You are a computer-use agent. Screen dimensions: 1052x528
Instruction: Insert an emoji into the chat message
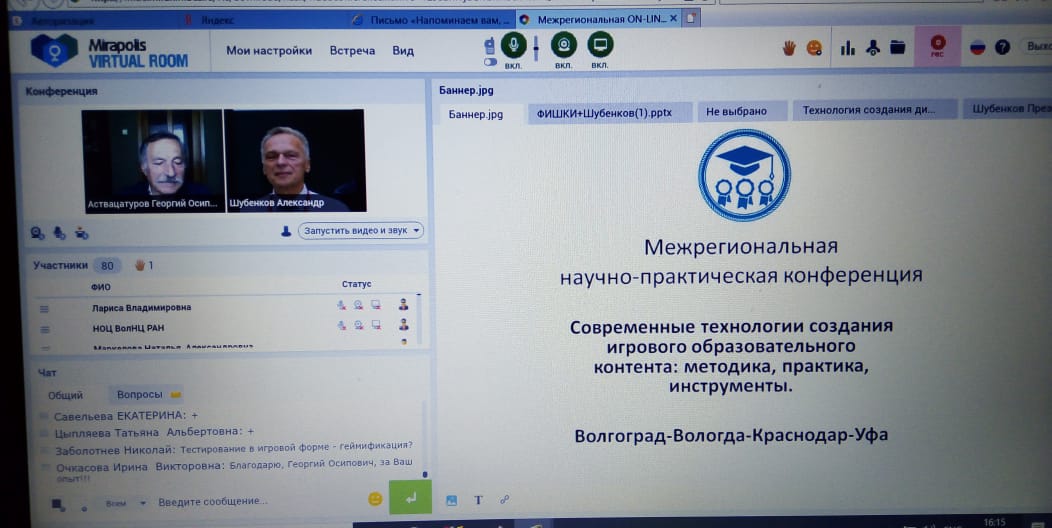375,499
